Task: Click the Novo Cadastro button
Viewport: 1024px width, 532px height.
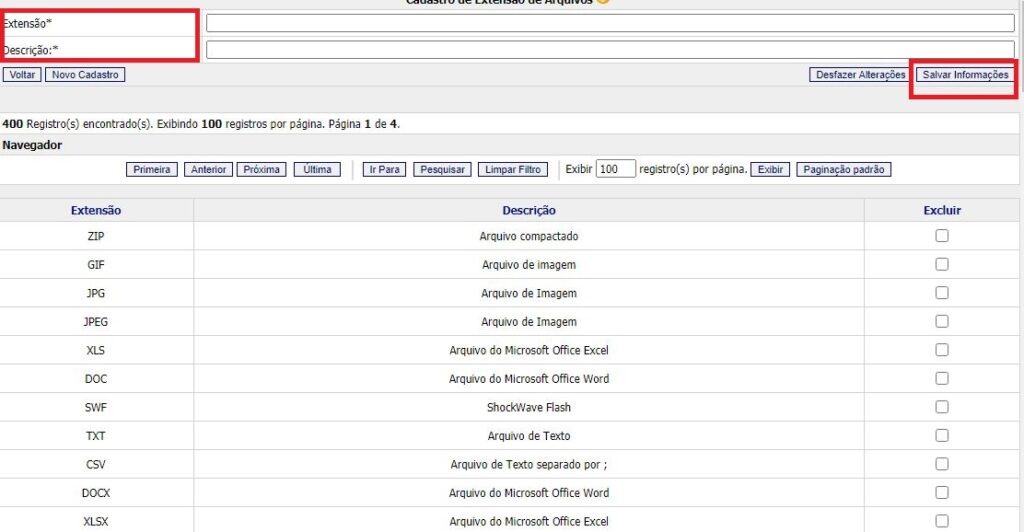Action: coord(85,75)
